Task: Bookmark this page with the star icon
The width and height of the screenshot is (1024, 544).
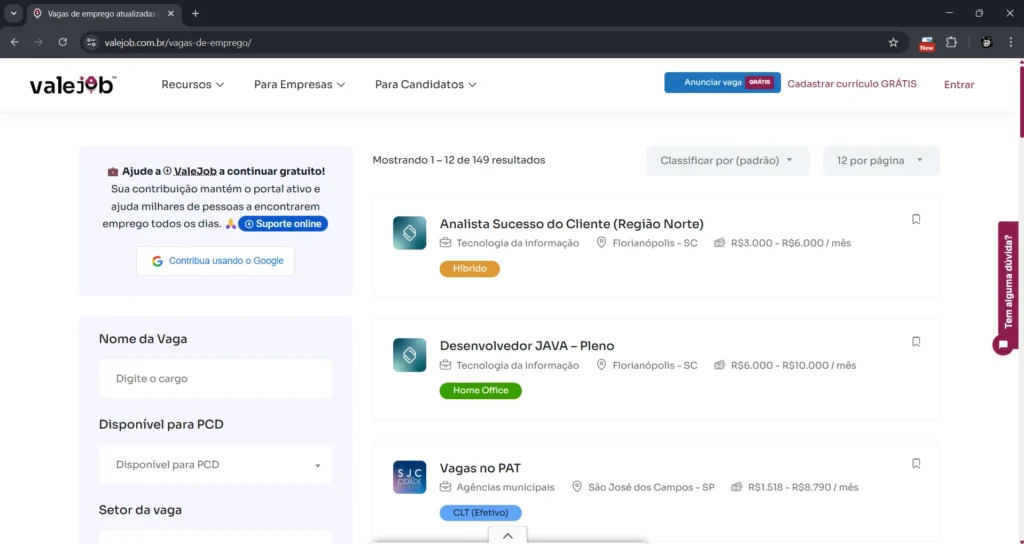Action: click(893, 42)
